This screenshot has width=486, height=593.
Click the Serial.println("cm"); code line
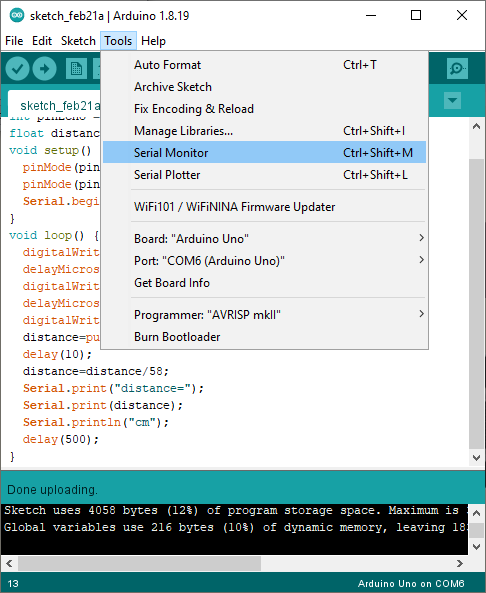(96, 422)
